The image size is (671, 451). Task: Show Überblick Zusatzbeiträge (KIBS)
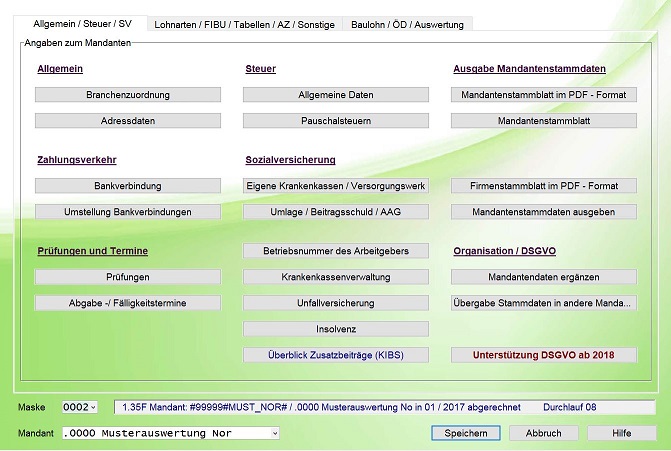tap(336, 355)
